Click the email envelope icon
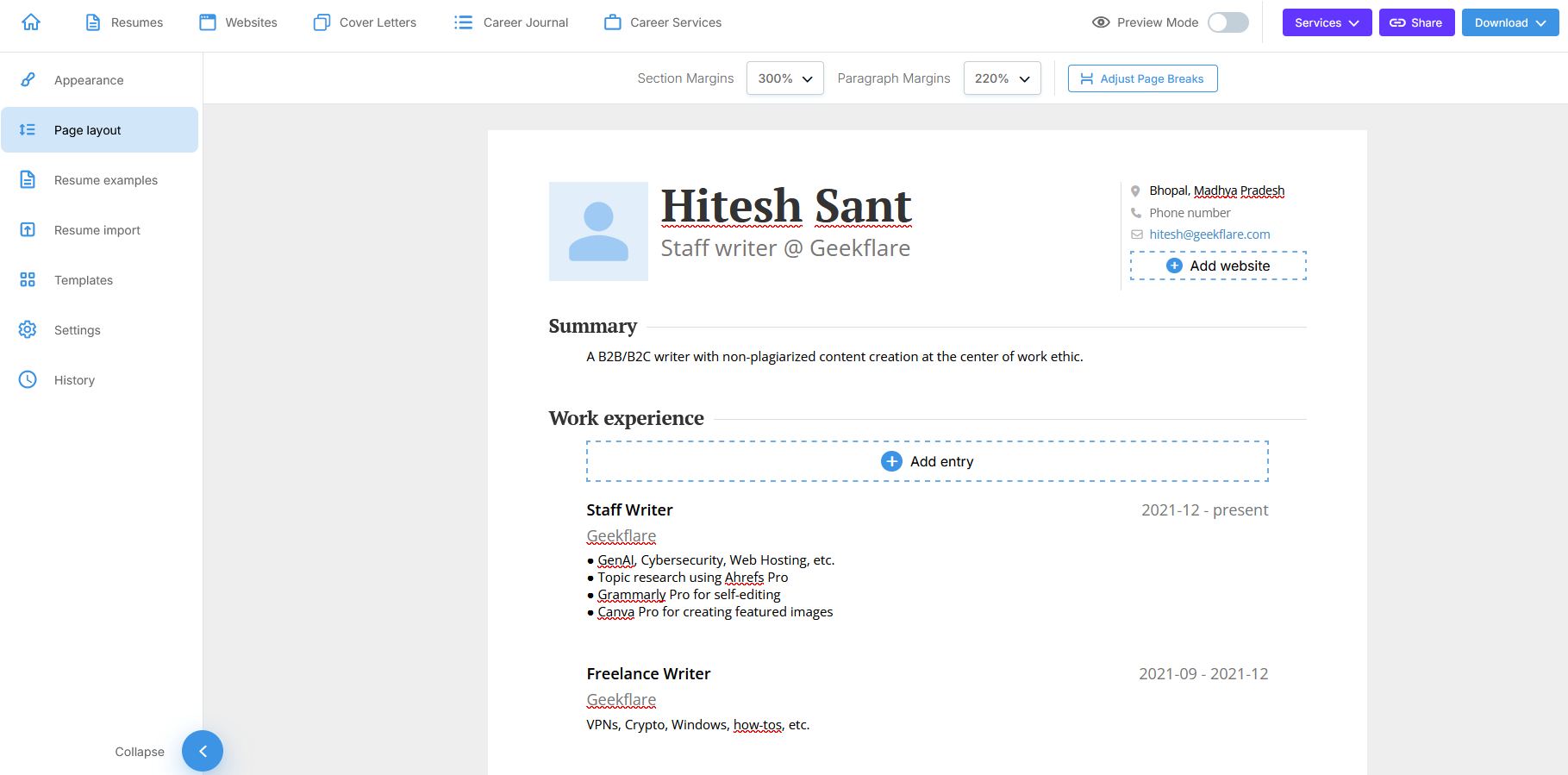The width and height of the screenshot is (1568, 775). coord(1136,234)
